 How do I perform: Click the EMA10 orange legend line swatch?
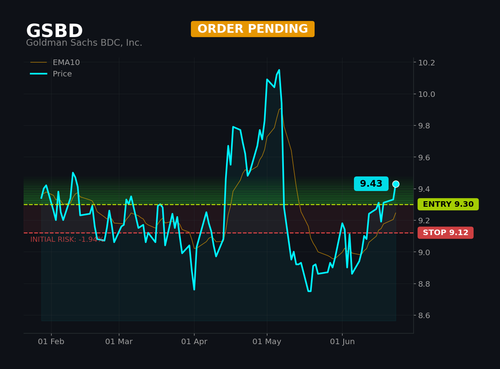point(39,62)
